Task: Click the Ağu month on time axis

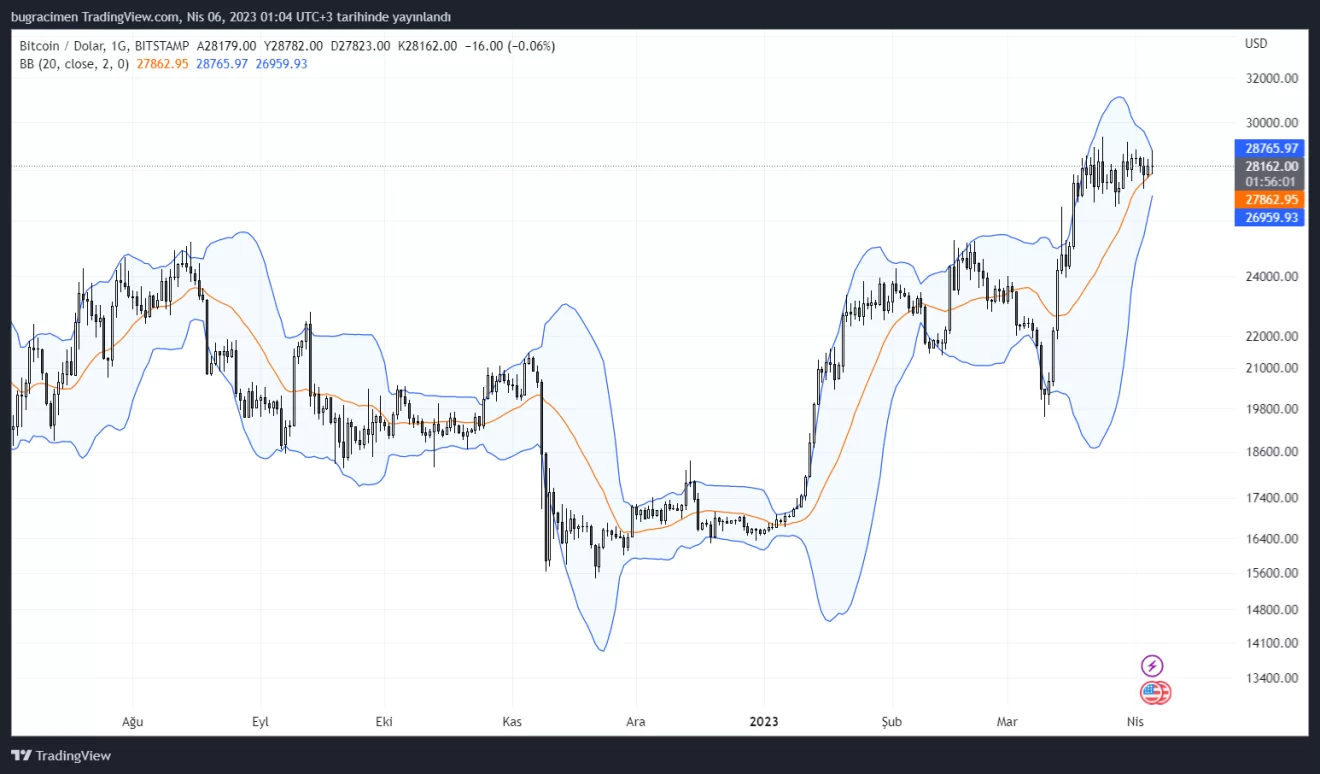Action: 132,721
